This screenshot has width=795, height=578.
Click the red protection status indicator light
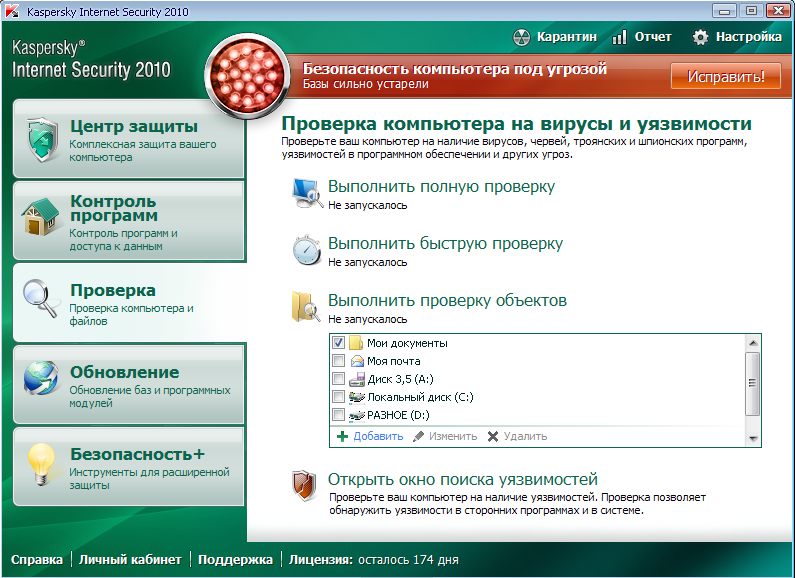247,76
